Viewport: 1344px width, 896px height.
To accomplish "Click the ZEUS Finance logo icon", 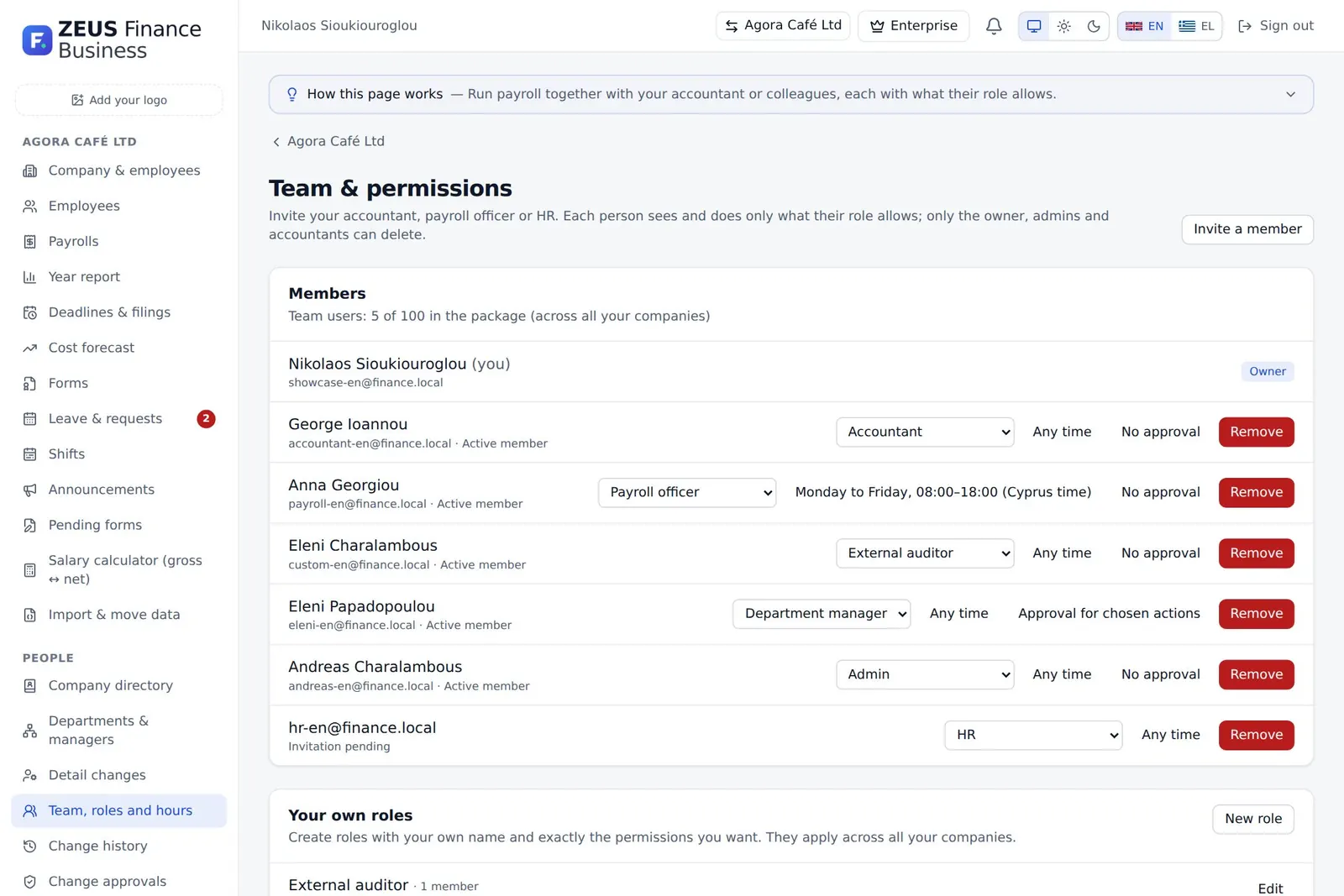I will (x=37, y=39).
